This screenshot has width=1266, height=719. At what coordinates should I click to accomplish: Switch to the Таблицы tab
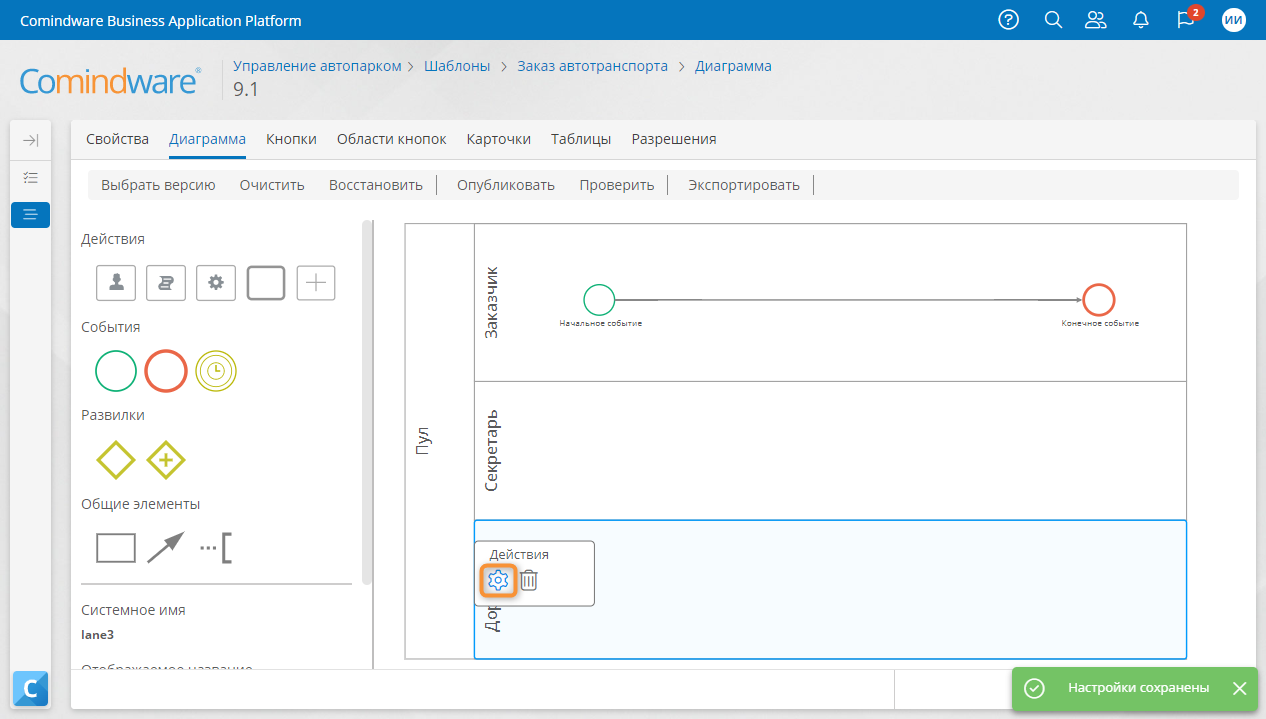point(581,139)
